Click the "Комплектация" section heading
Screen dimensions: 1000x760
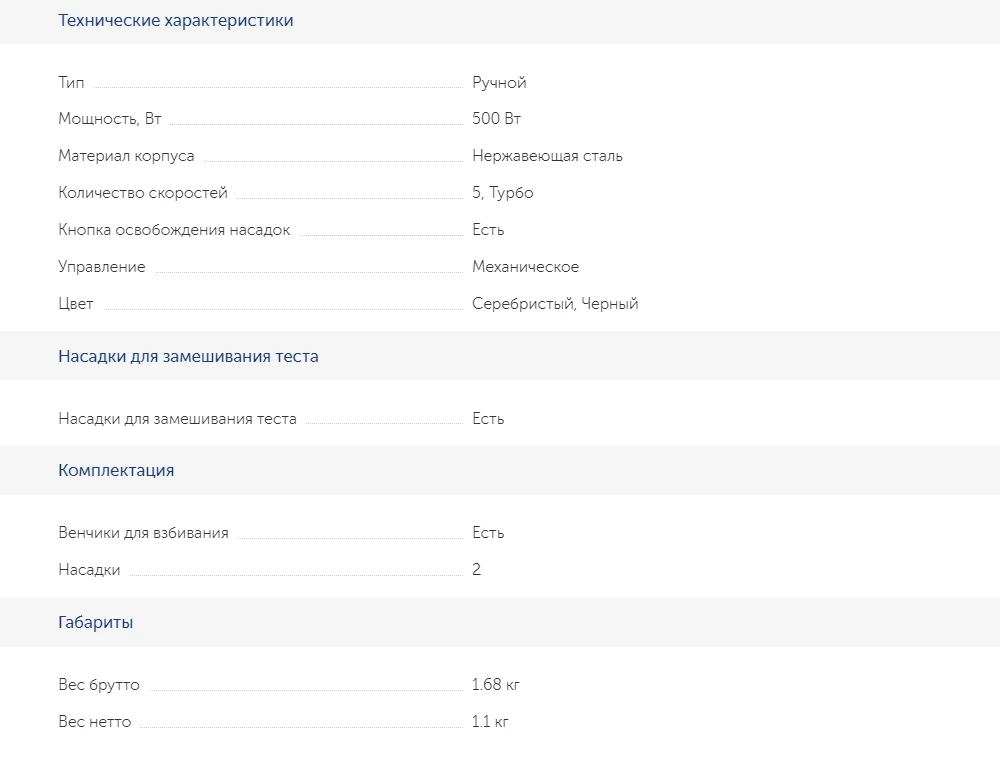point(116,471)
